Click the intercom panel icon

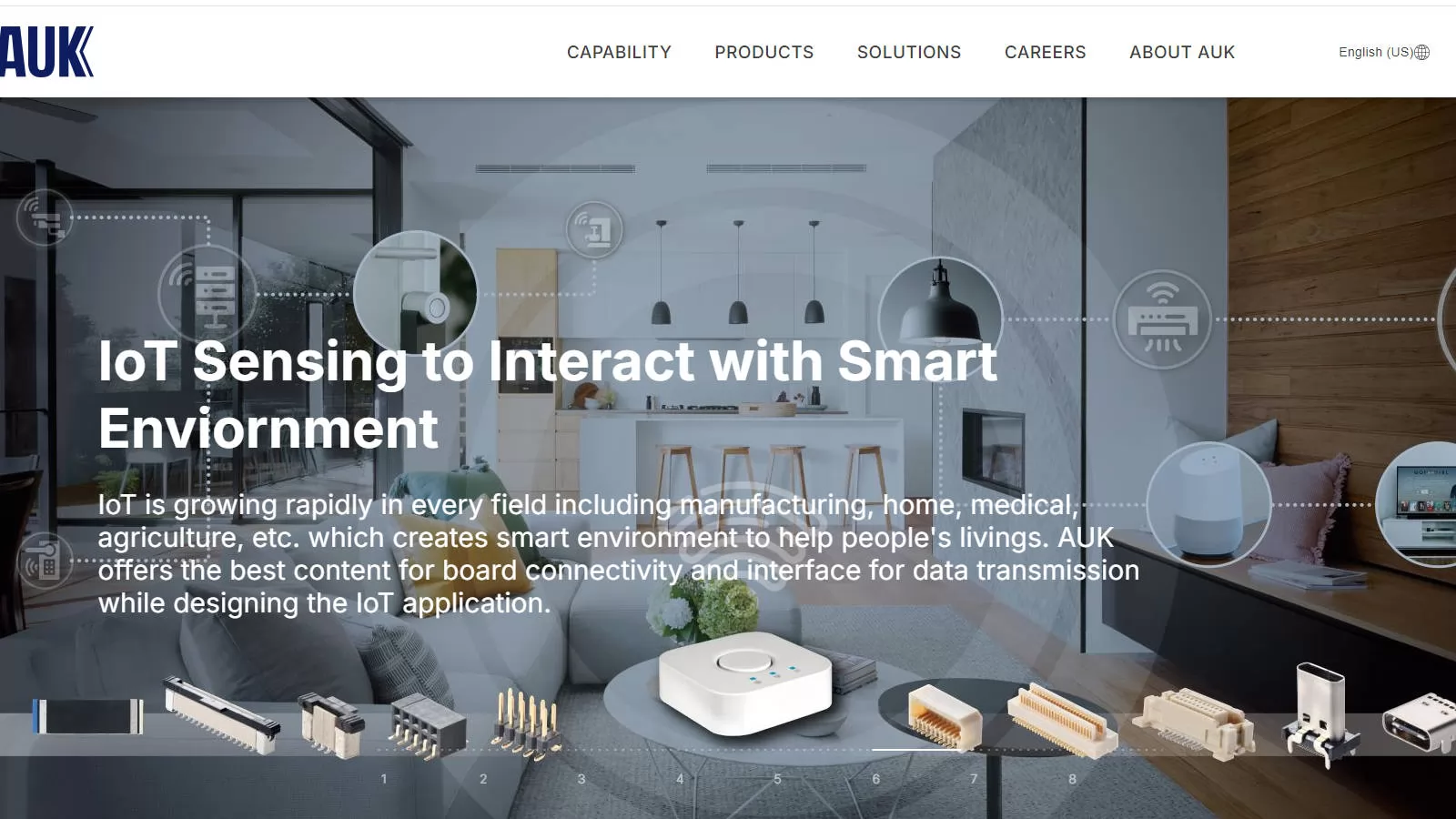(44, 560)
